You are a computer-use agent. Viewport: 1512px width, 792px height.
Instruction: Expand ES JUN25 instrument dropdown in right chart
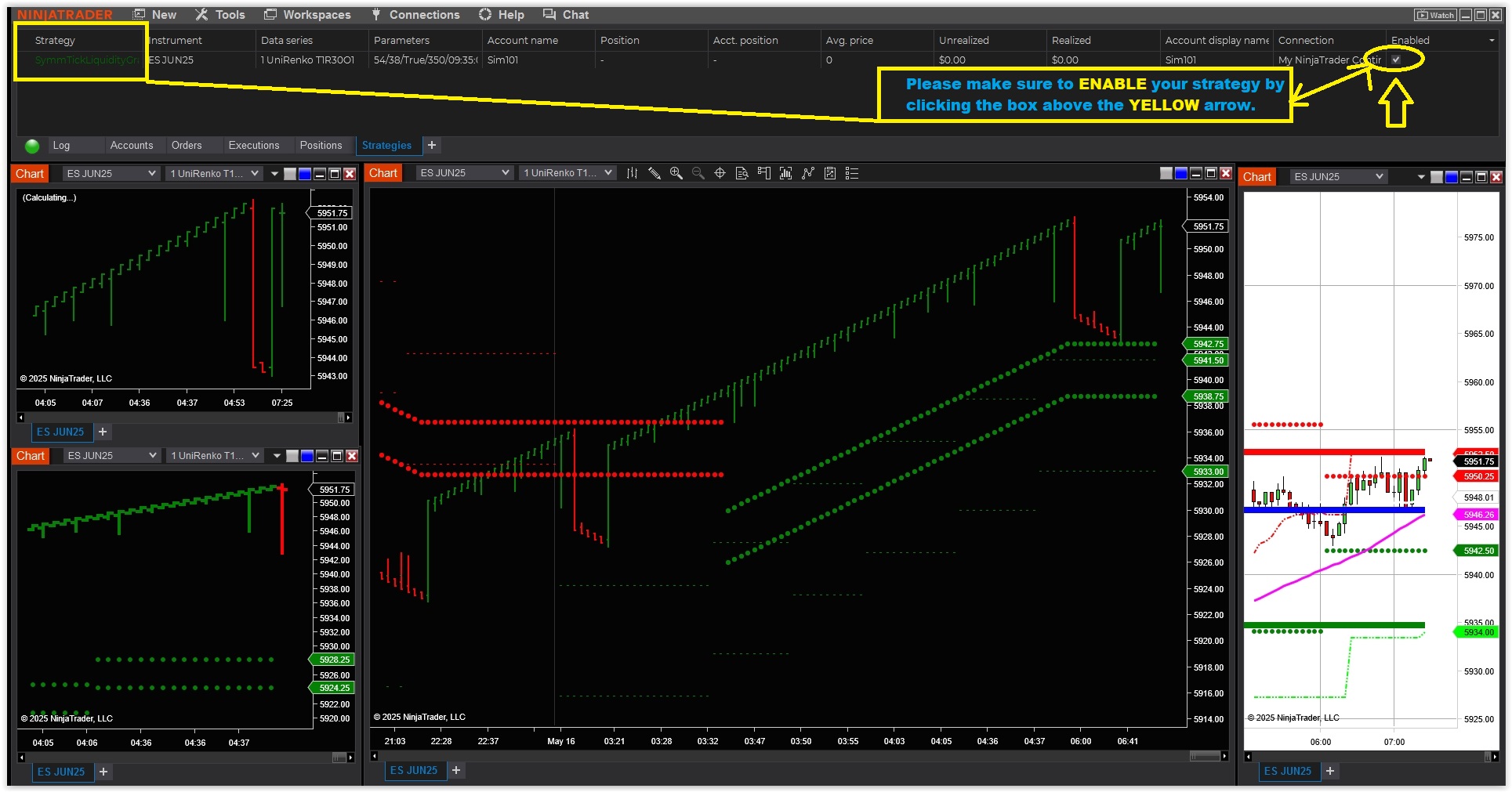1338,177
